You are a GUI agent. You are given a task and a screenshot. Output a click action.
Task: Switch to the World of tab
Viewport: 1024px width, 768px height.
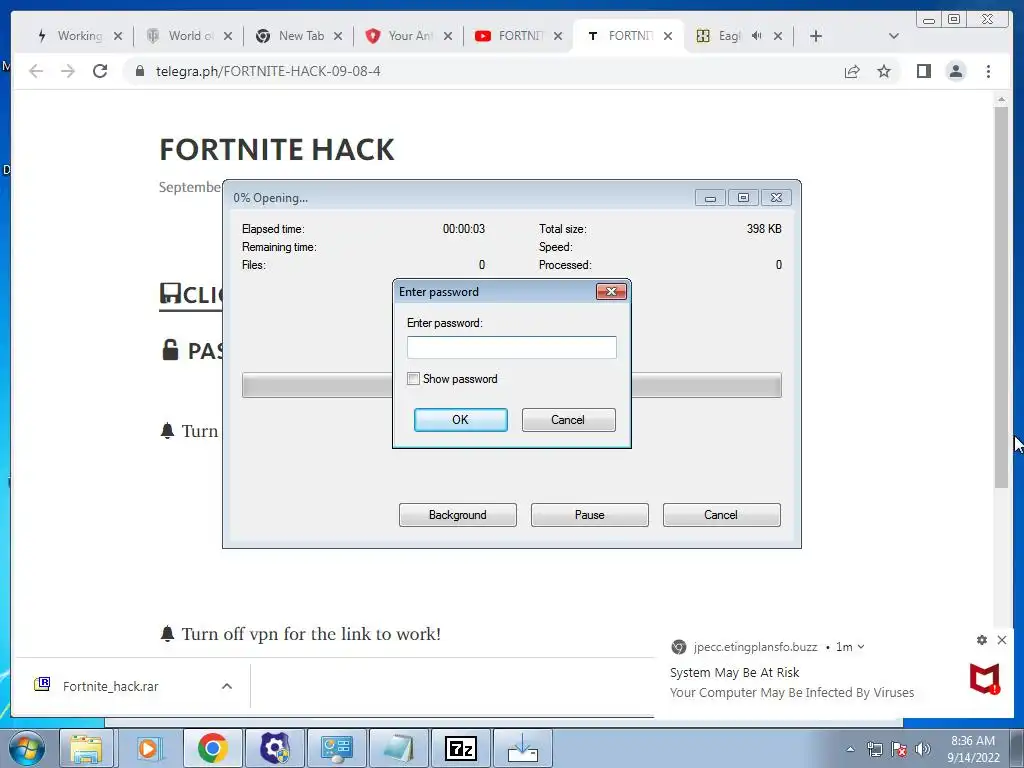pos(189,36)
